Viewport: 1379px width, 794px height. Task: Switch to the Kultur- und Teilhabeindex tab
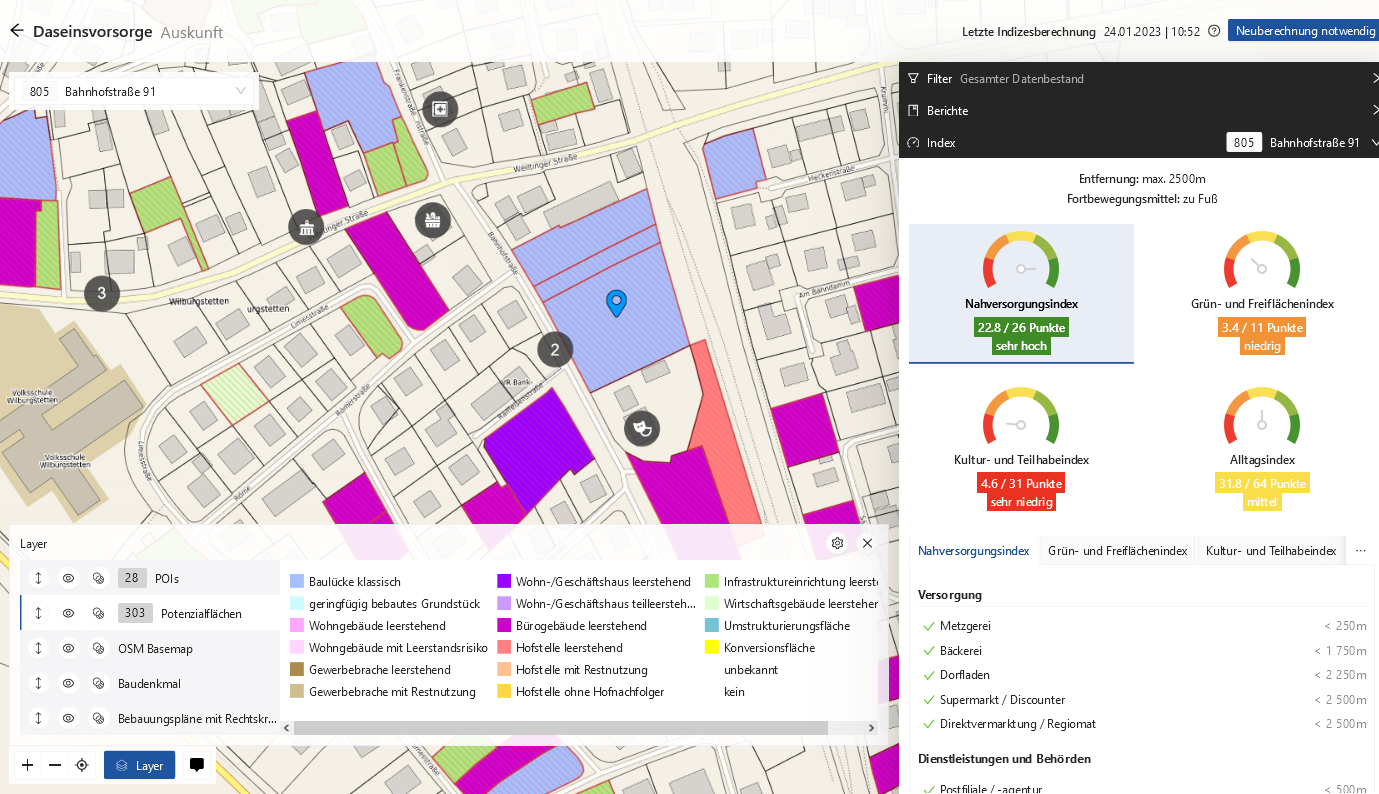(1270, 551)
